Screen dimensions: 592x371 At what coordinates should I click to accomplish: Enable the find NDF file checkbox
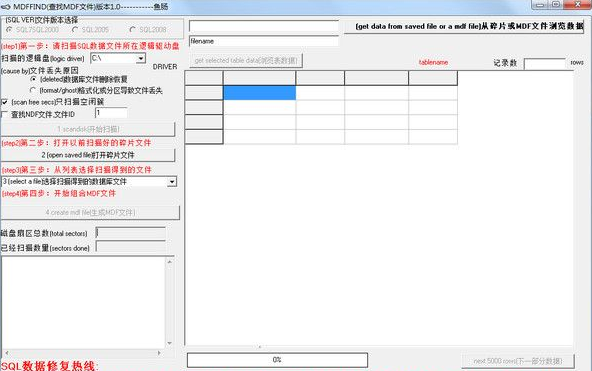(5, 114)
